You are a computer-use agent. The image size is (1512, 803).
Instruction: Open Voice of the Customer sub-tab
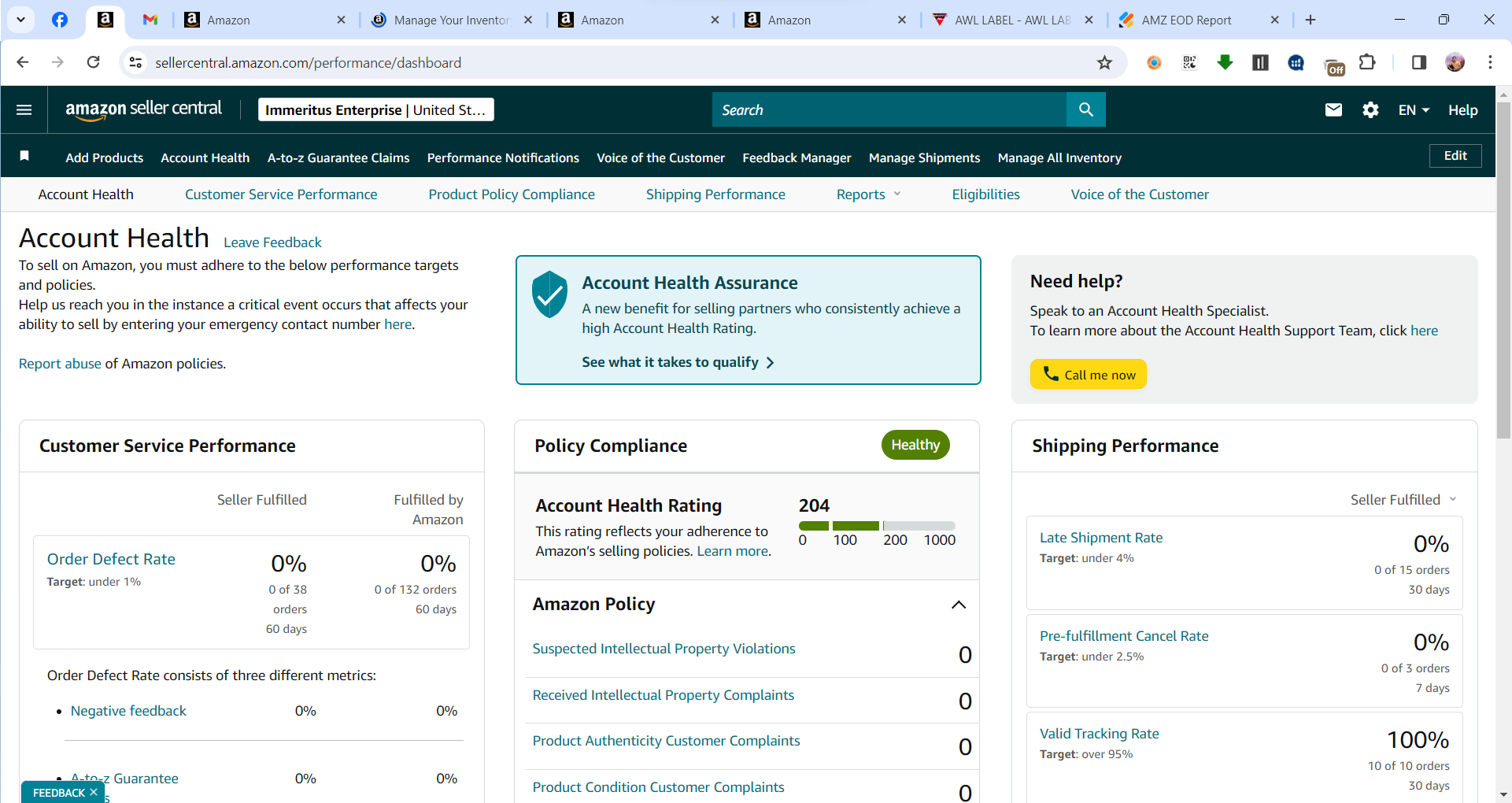pyautogui.click(x=1140, y=194)
